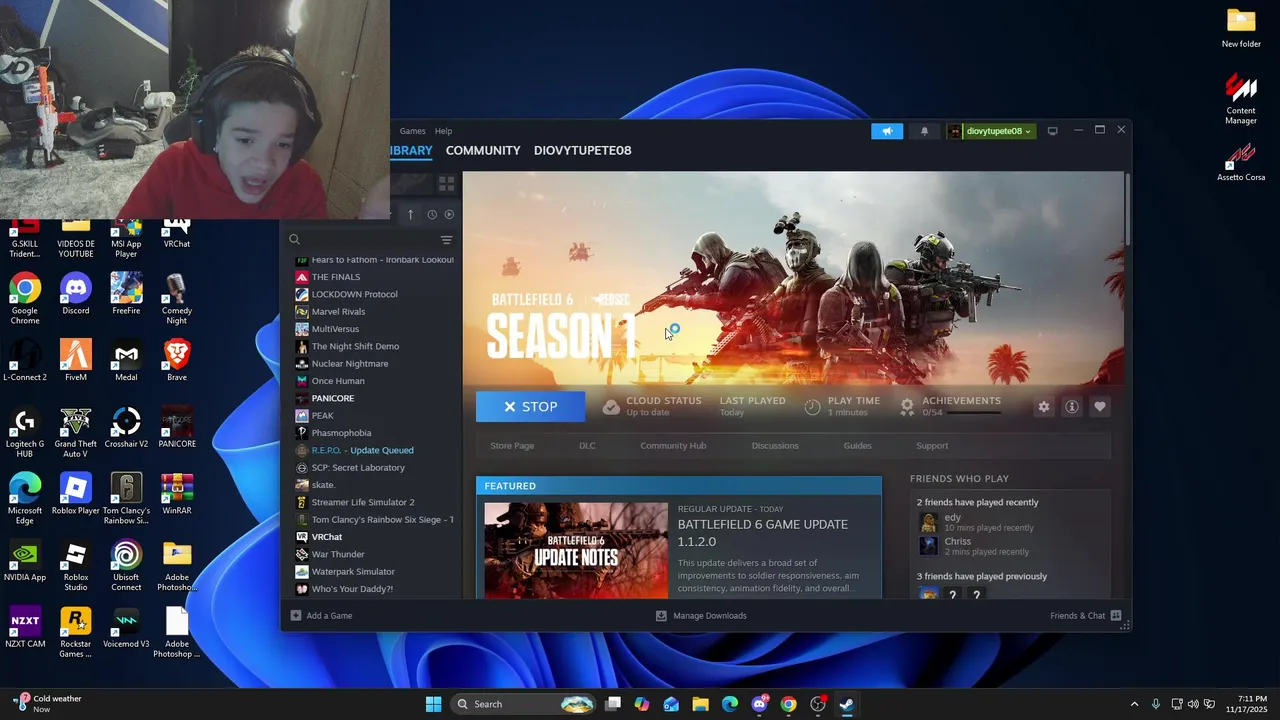Select VRChat in library list
1280x720 pixels.
327,537
